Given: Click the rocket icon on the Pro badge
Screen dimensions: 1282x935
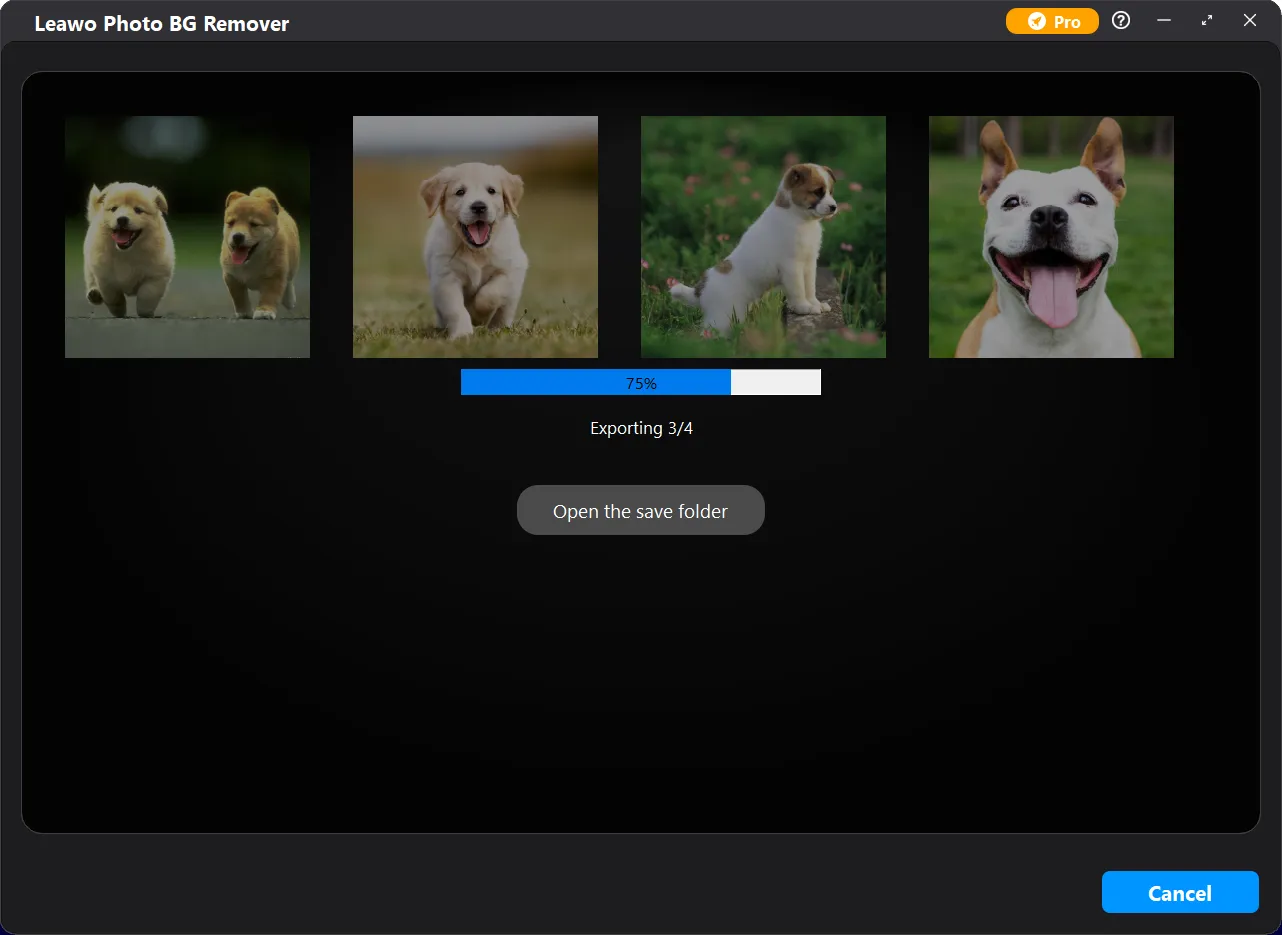Looking at the screenshot, I should click(x=1037, y=22).
